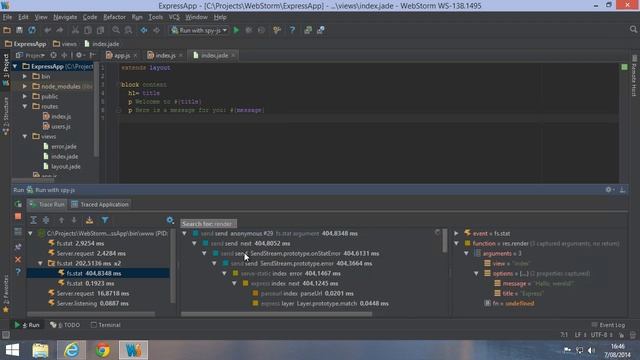Open Chrome from the Windows taskbar
This screenshot has width=640, height=360.
[102, 350]
